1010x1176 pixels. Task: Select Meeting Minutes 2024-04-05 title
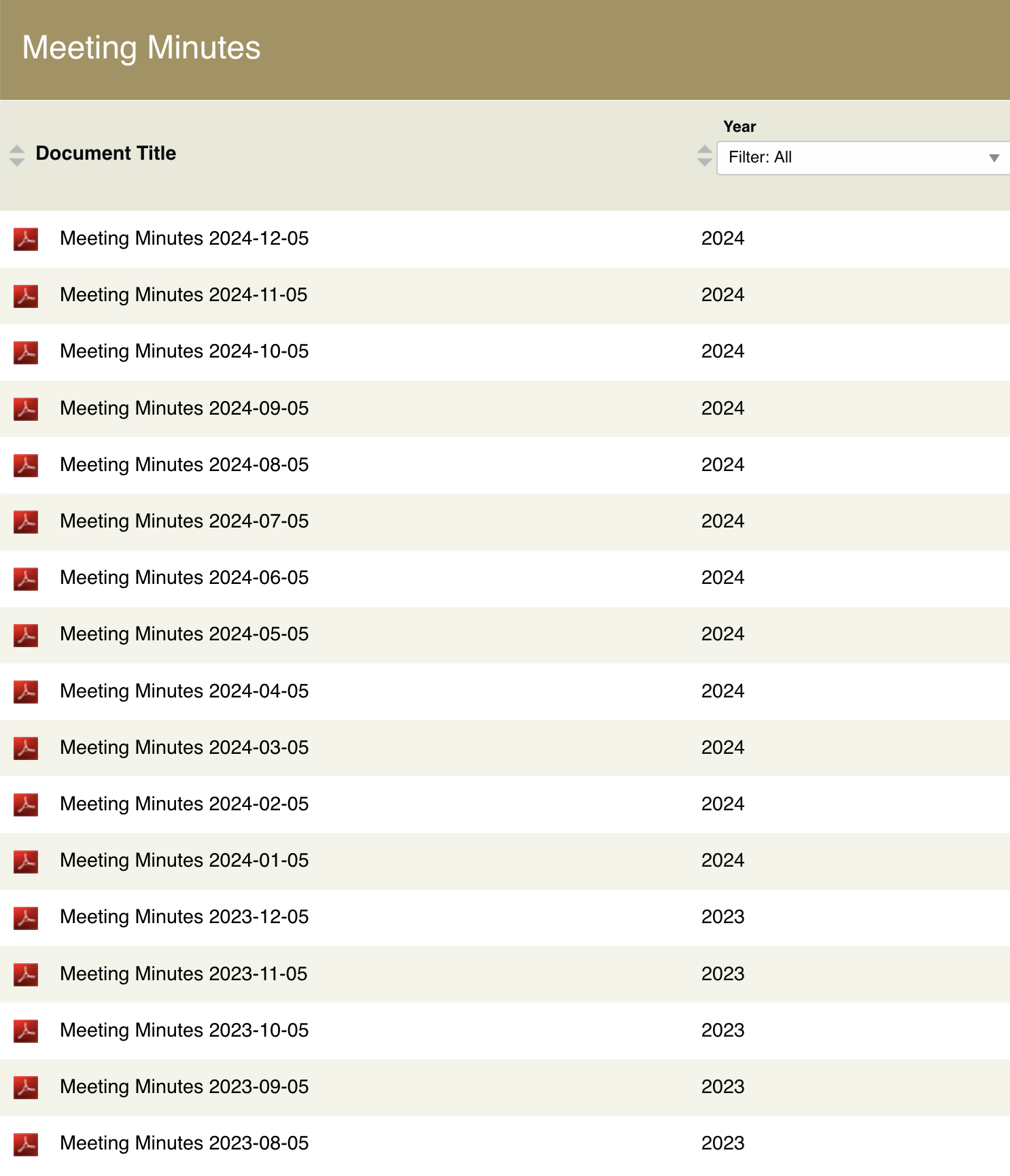pos(184,691)
